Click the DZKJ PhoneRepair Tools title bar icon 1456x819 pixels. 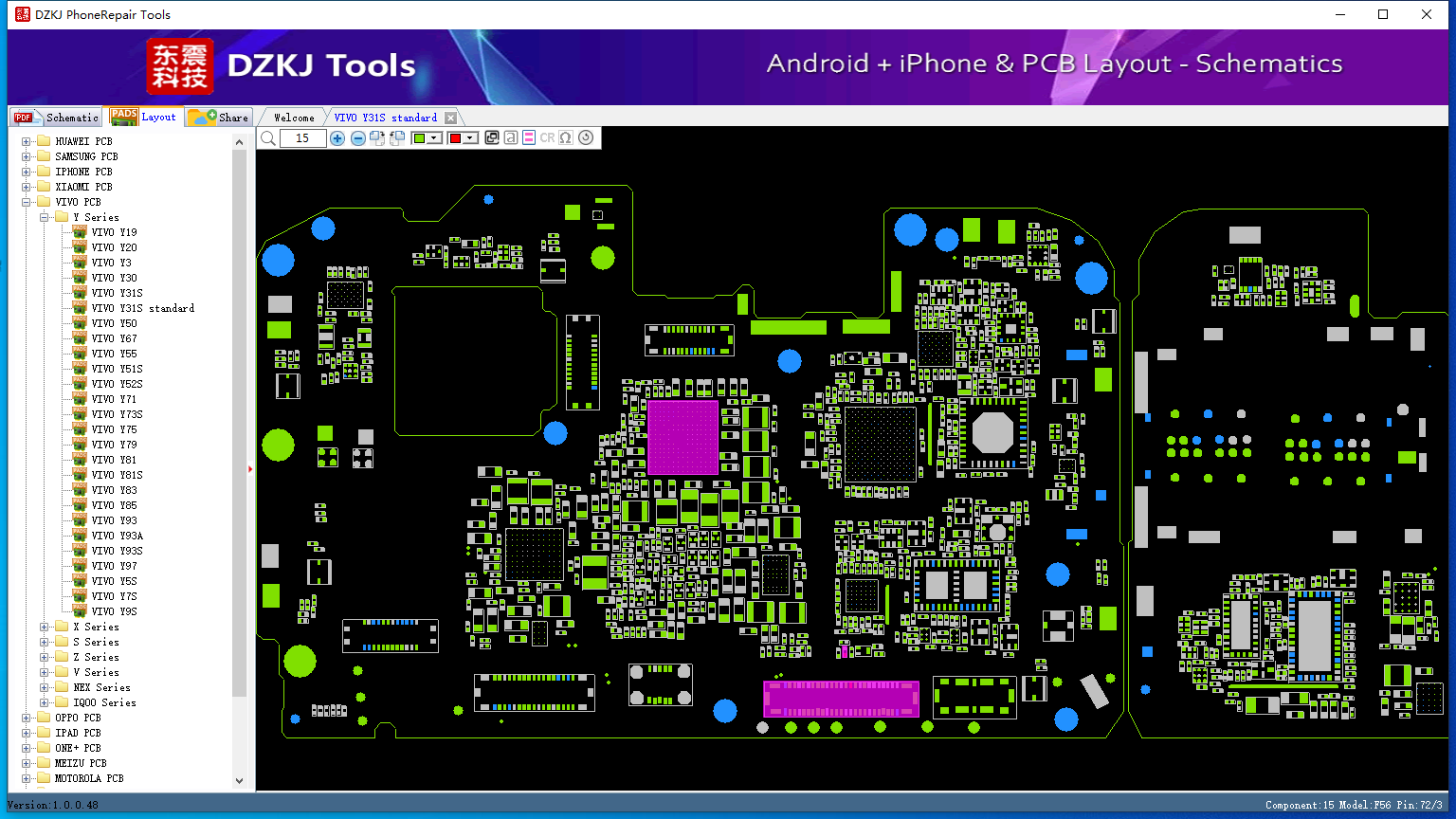[x=23, y=14]
